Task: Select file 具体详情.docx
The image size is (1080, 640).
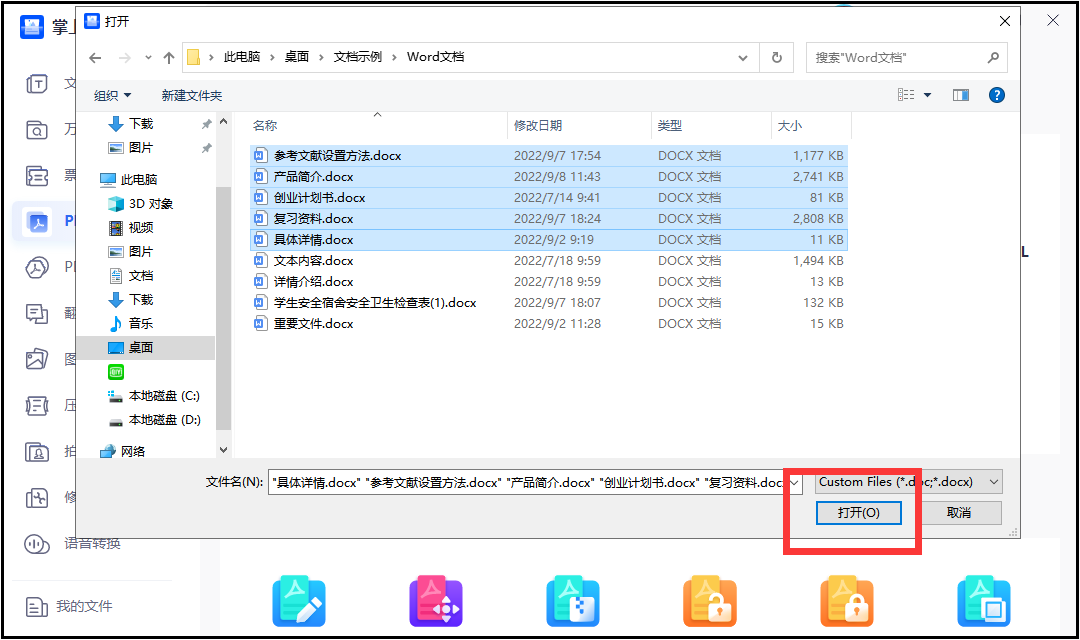Action: click(x=548, y=240)
